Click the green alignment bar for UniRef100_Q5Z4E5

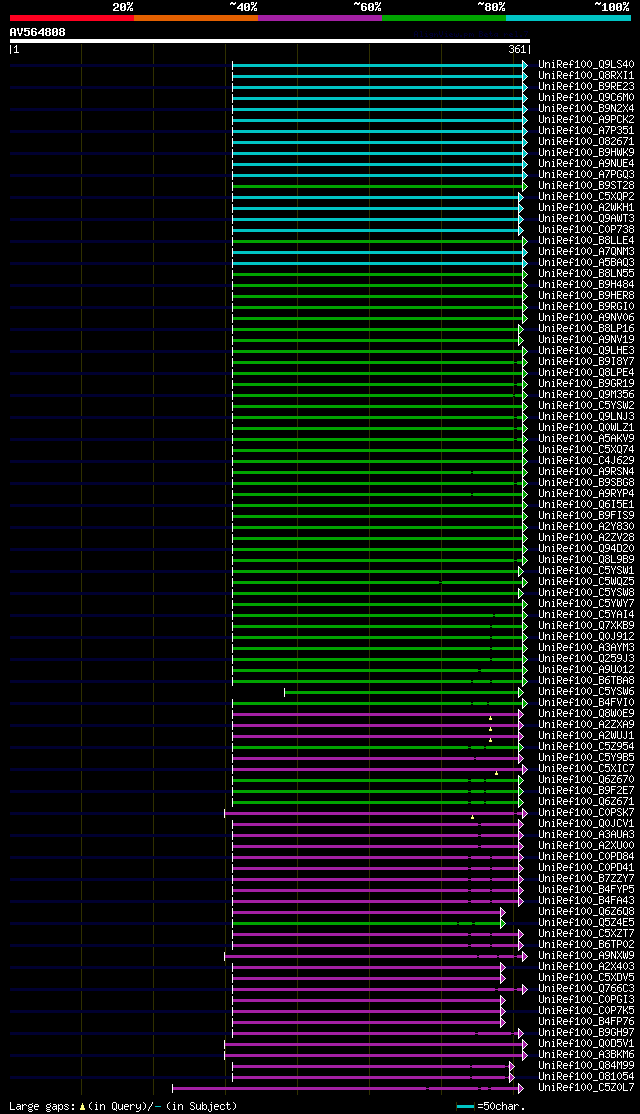tap(368, 924)
